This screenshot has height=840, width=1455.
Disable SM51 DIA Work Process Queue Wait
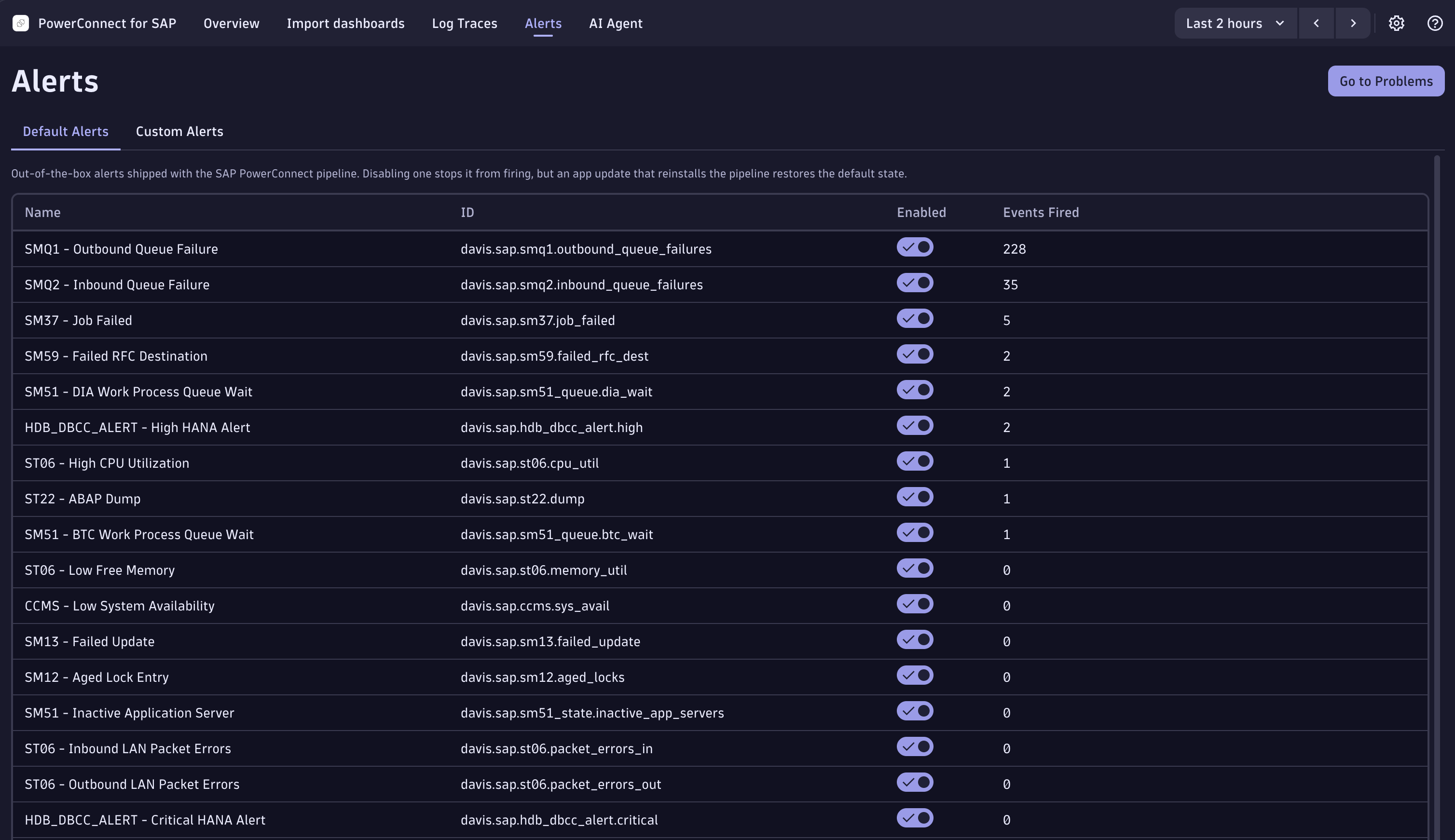[915, 390]
